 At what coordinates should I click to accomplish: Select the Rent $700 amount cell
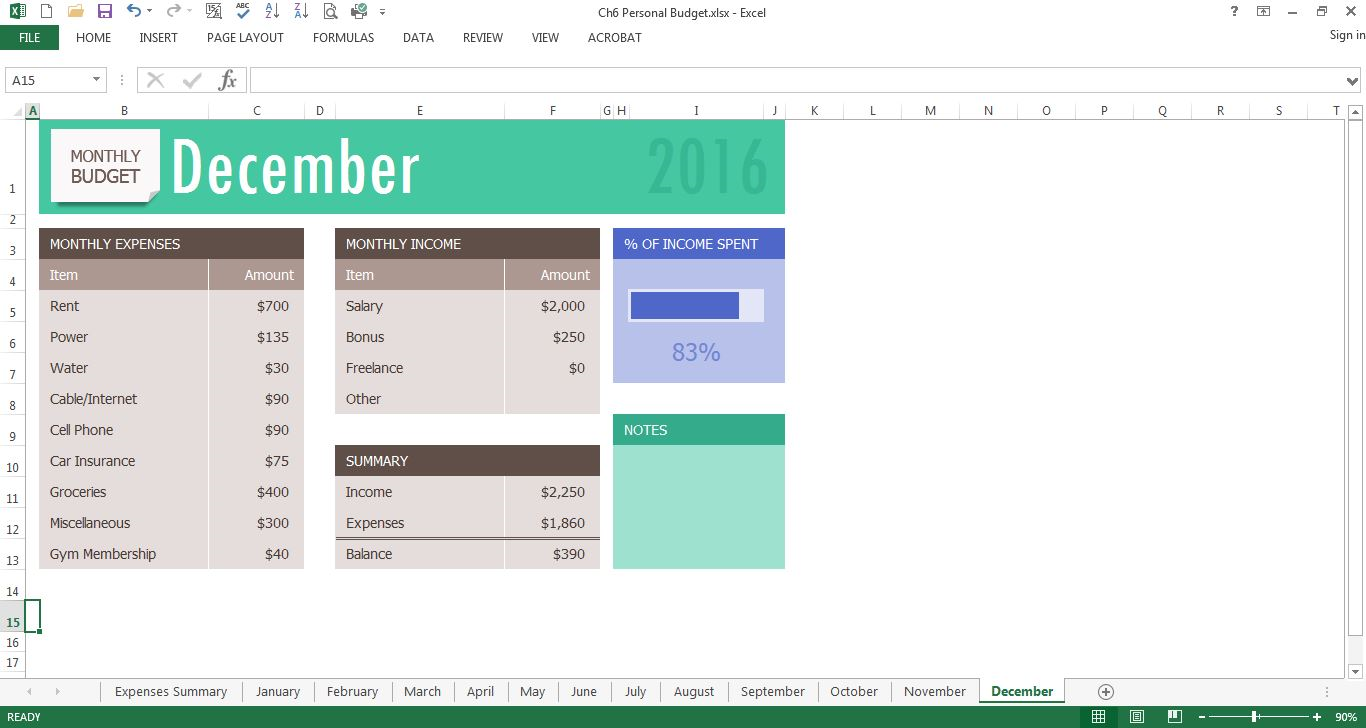(x=256, y=306)
